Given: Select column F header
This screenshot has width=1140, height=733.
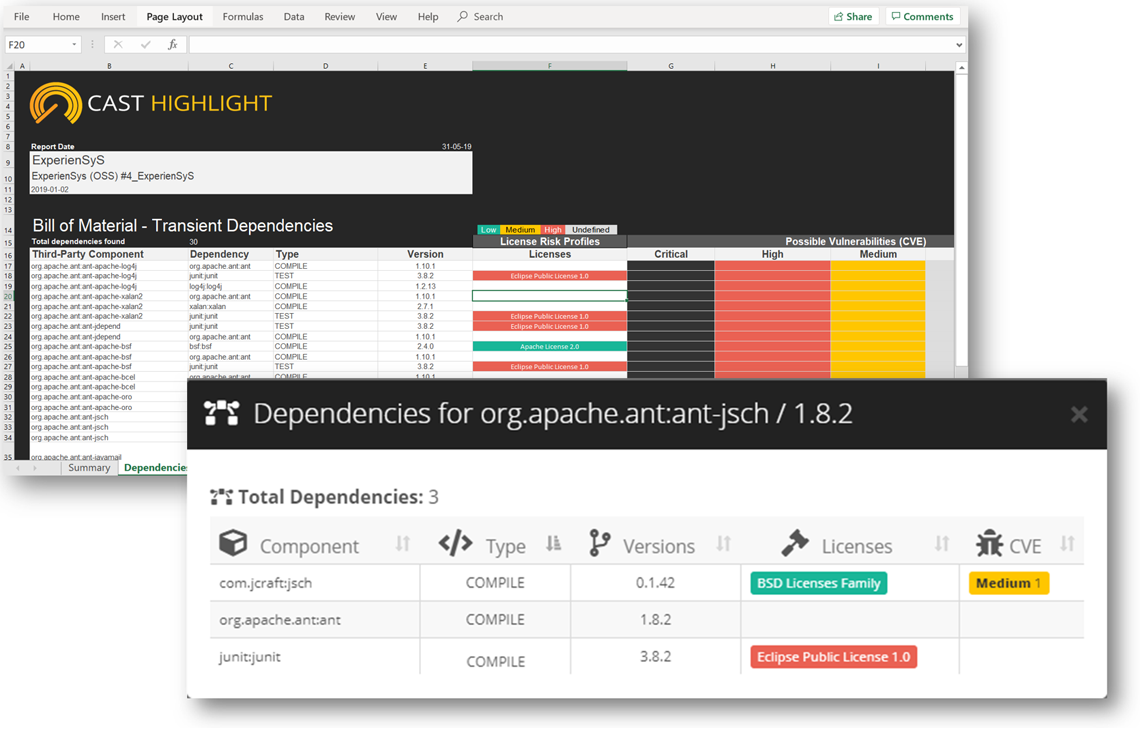Looking at the screenshot, I should [x=550, y=66].
